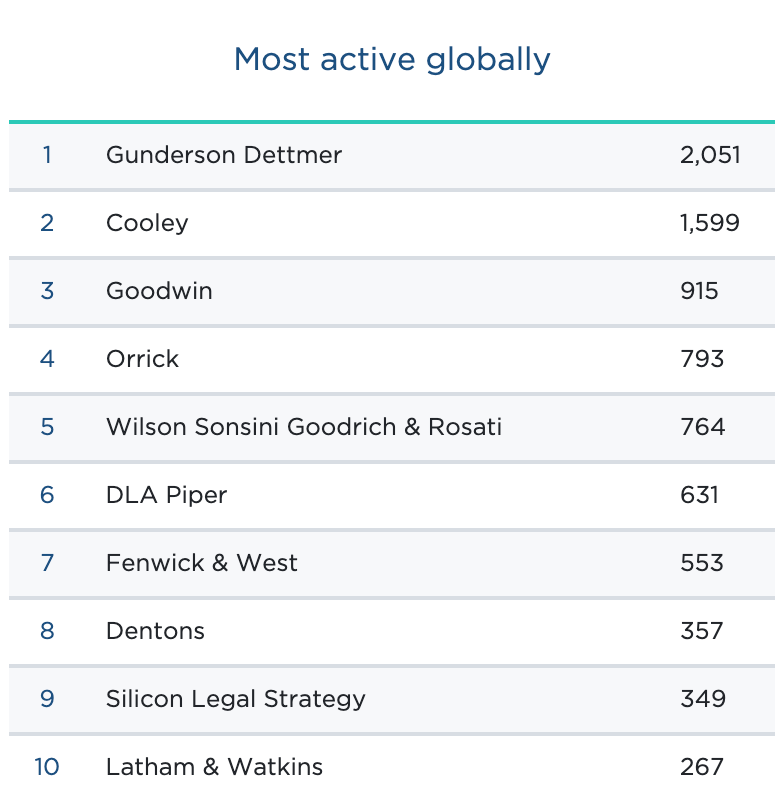Select rank number 10
Screen dimensions: 780x788
47,767
